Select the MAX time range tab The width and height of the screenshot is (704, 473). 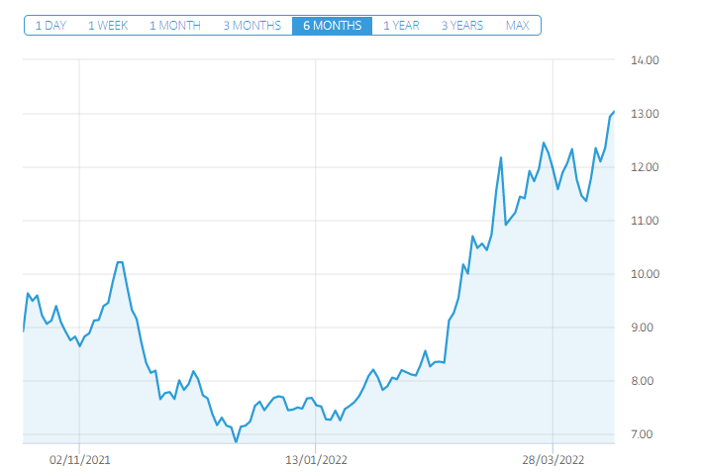coord(518,25)
